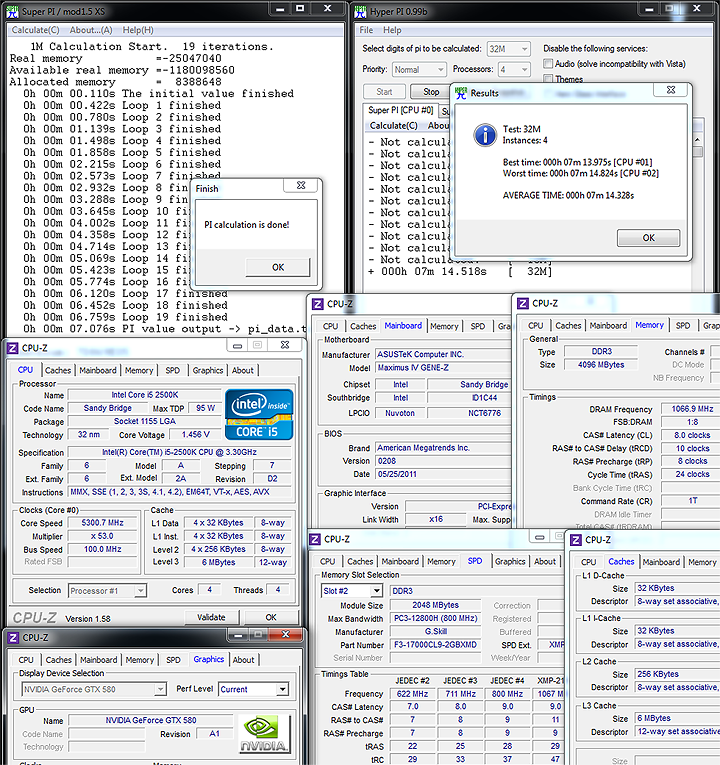Click the Intel Core i5 2500K name field

pos(145,395)
